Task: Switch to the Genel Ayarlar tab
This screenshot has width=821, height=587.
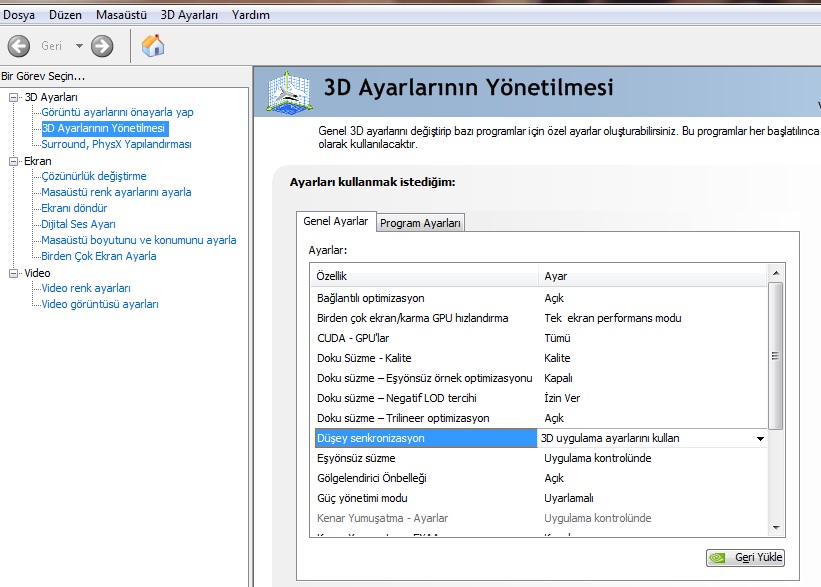Action: pyautogui.click(x=336, y=221)
